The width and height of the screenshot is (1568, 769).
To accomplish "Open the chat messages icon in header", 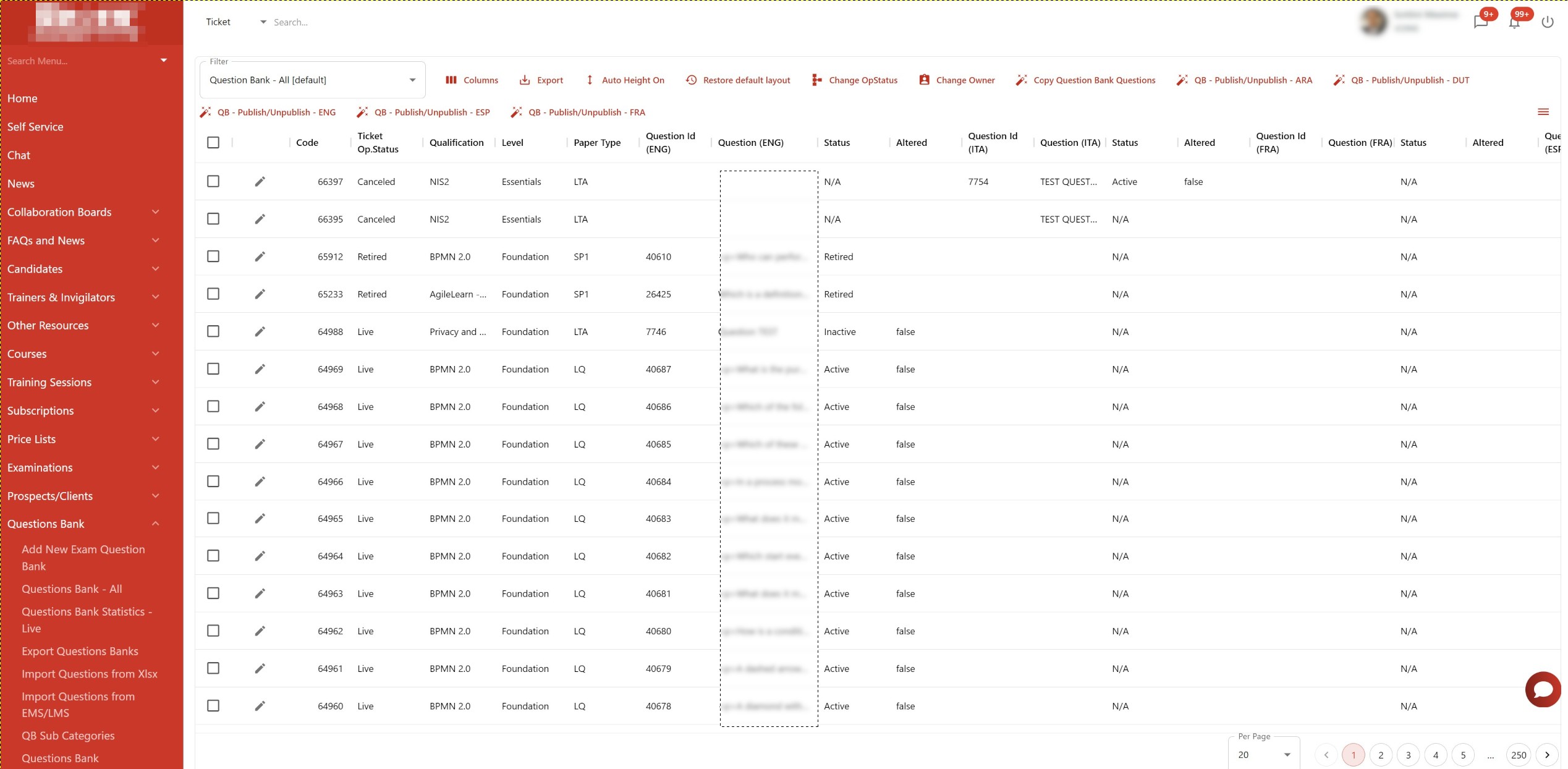I will [1480, 22].
